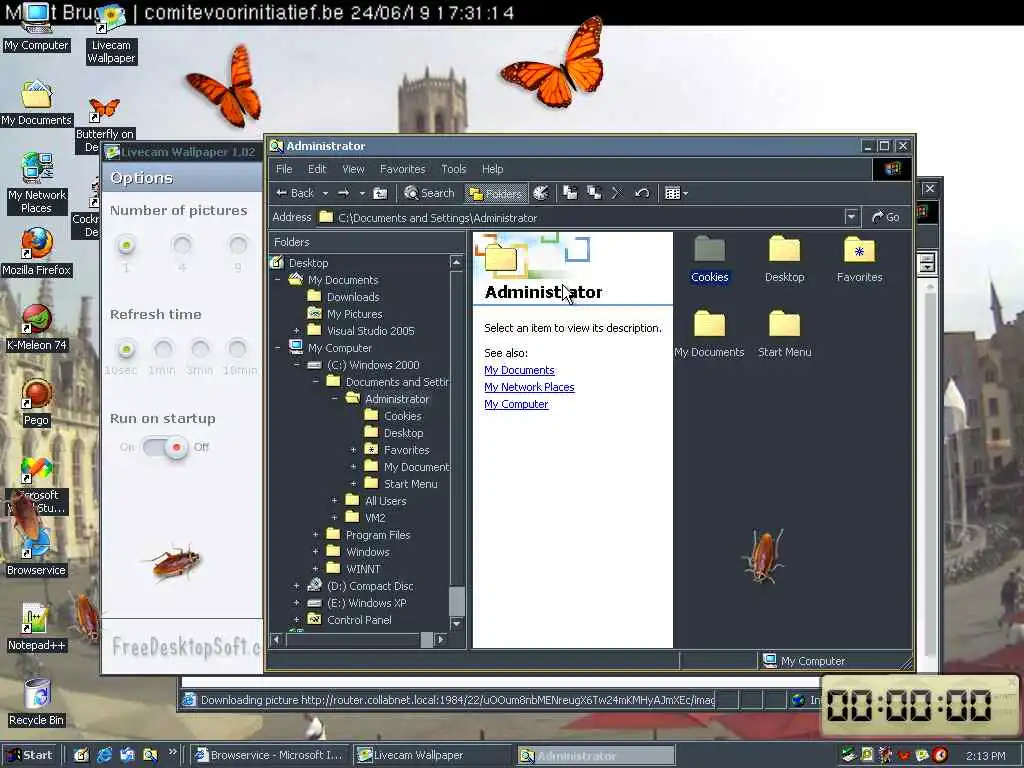The image size is (1024, 768).
Task: Open the Views dropdown in toolbar
Action: (x=676, y=193)
